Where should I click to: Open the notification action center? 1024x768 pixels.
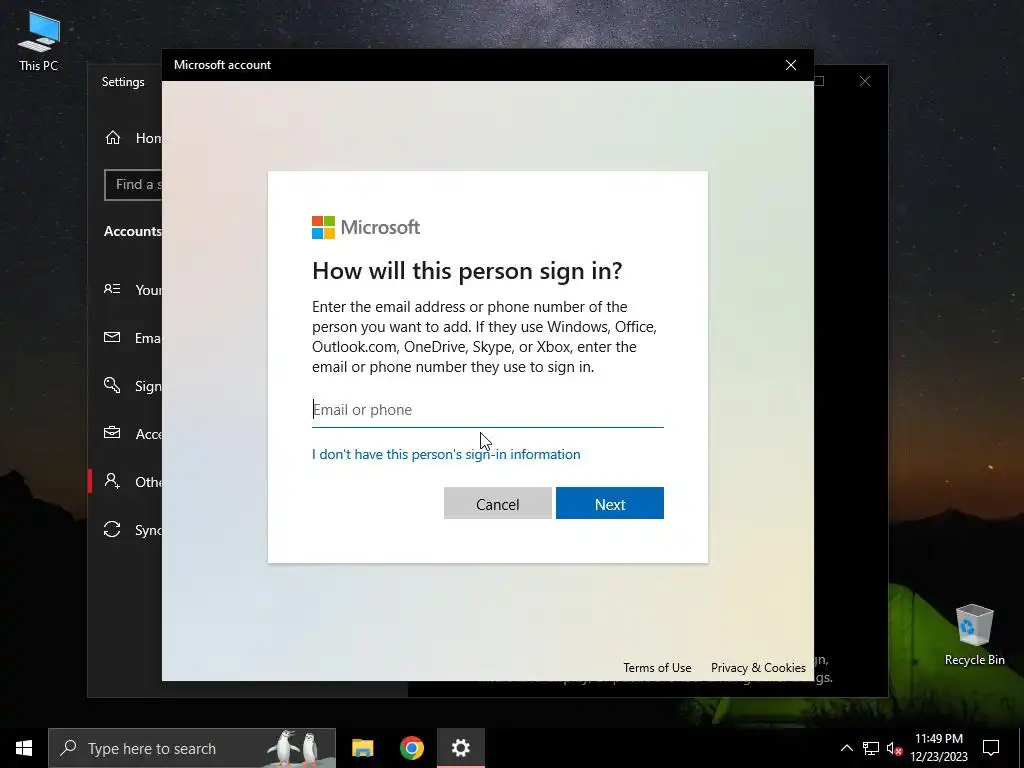991,748
